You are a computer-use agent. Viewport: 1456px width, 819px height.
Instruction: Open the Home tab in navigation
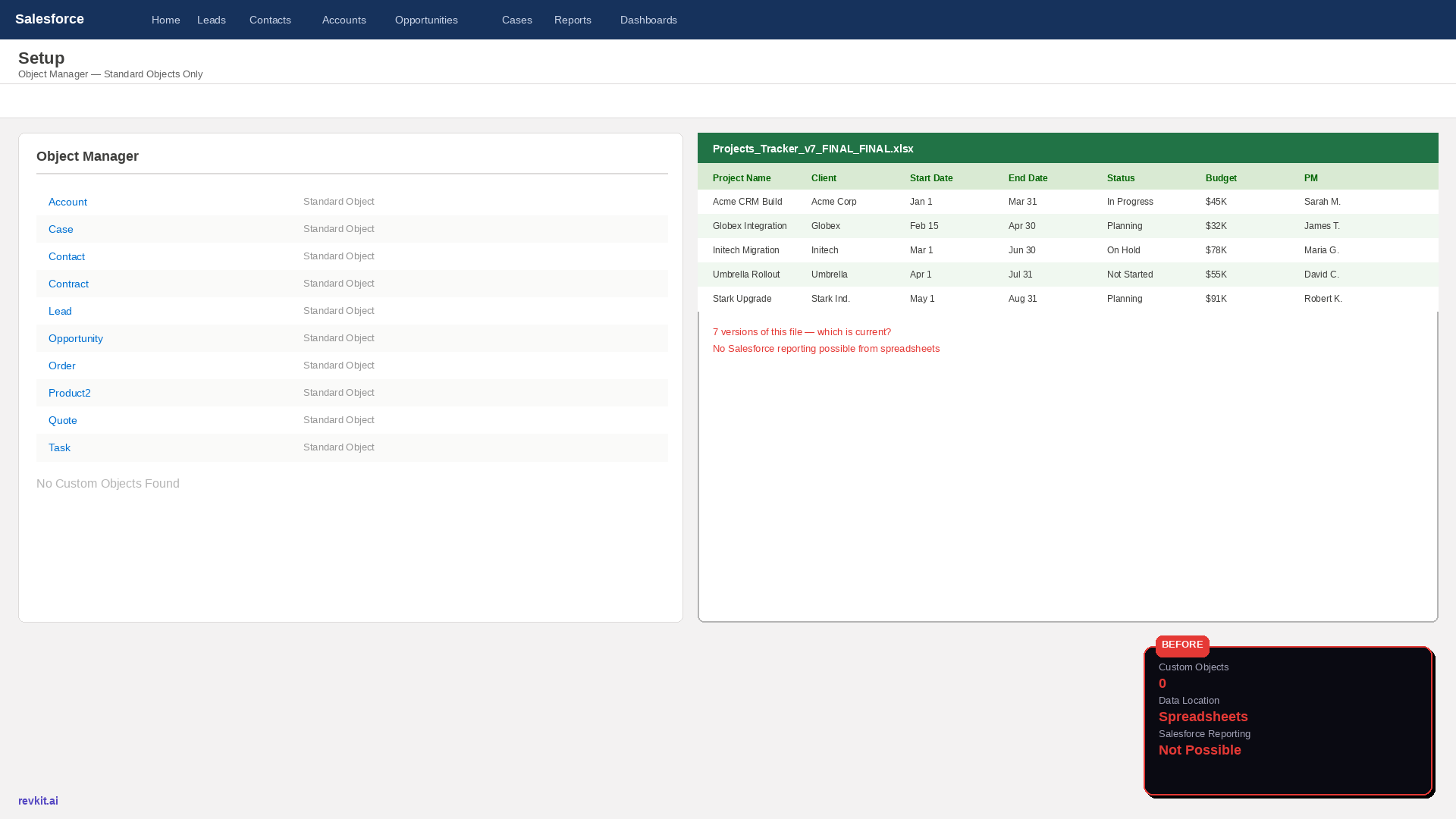coord(165,20)
